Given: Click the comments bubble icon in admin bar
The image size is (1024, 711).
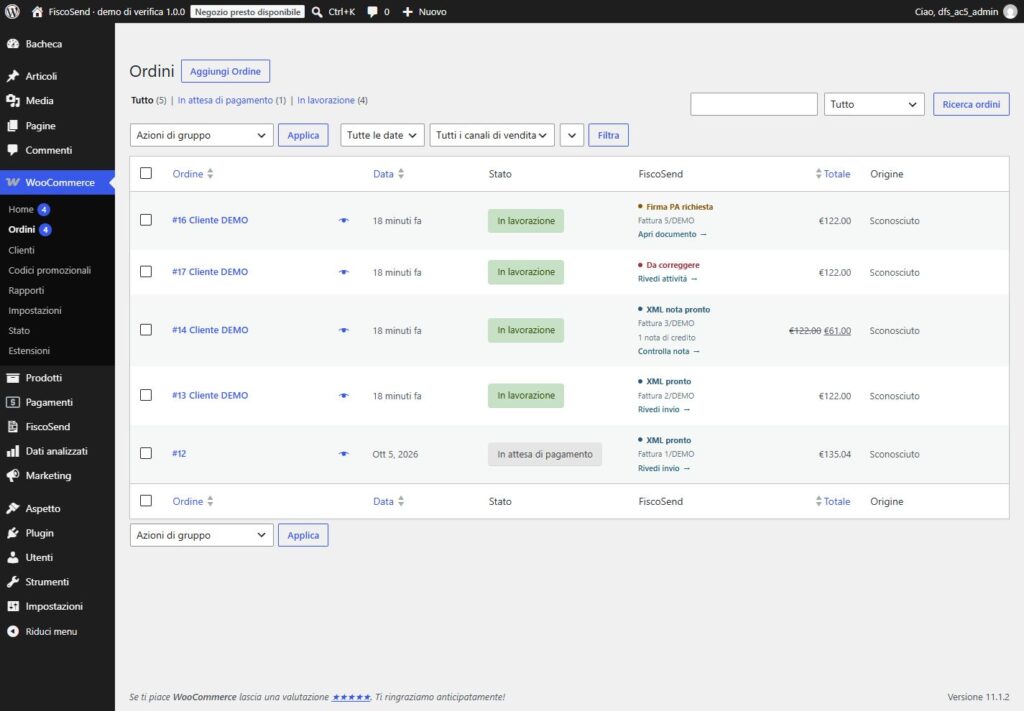Looking at the screenshot, I should [x=372, y=12].
